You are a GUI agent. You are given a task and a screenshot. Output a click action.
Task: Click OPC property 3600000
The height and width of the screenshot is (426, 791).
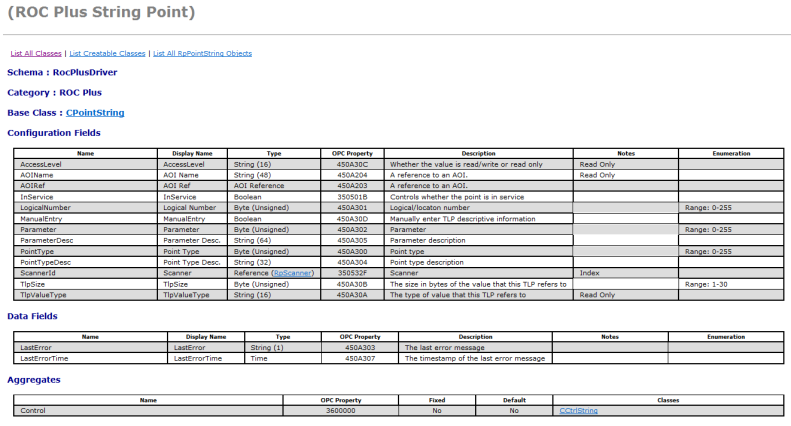pos(341,411)
